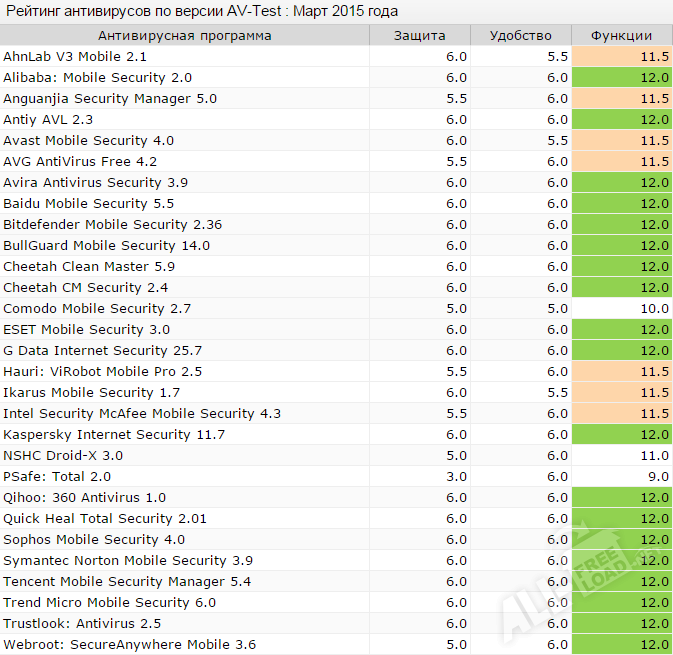
Task: Open Avast Mobile Security 4.0 entry
Action: [88, 141]
